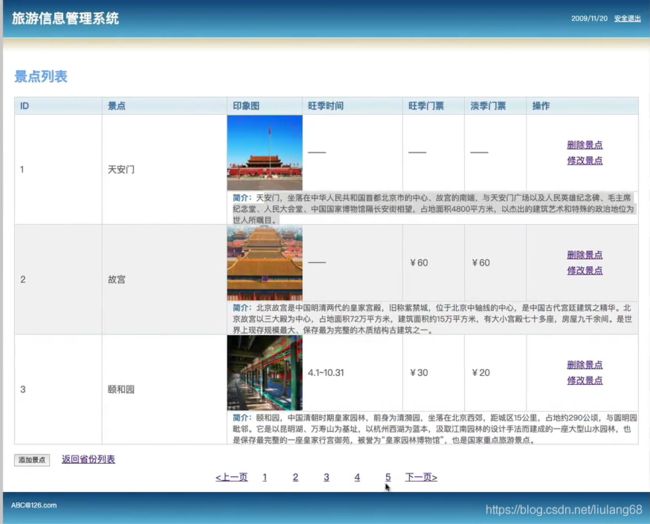
Task: Follow the 返回省份列表 link
Action: (88, 459)
